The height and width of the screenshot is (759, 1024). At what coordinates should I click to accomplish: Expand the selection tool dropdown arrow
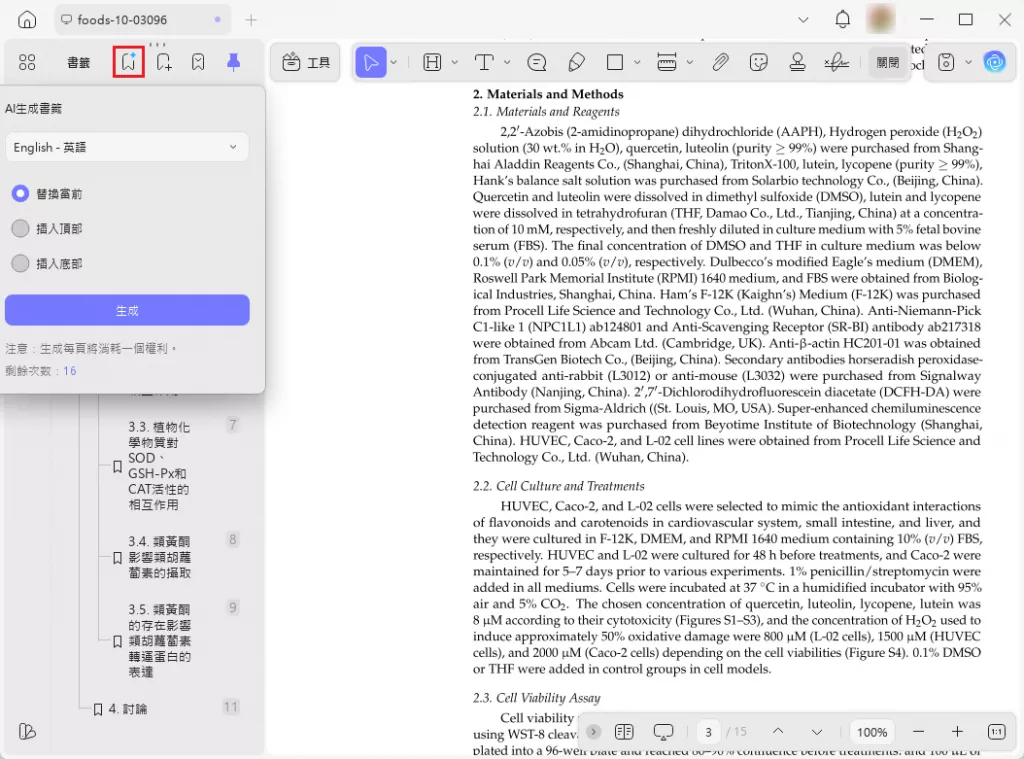click(x=392, y=61)
